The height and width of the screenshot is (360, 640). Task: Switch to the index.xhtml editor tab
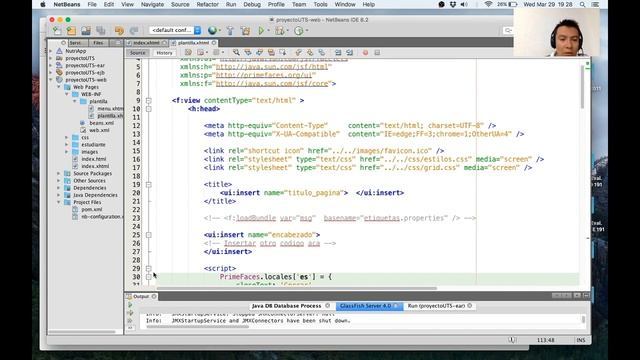tap(147, 43)
